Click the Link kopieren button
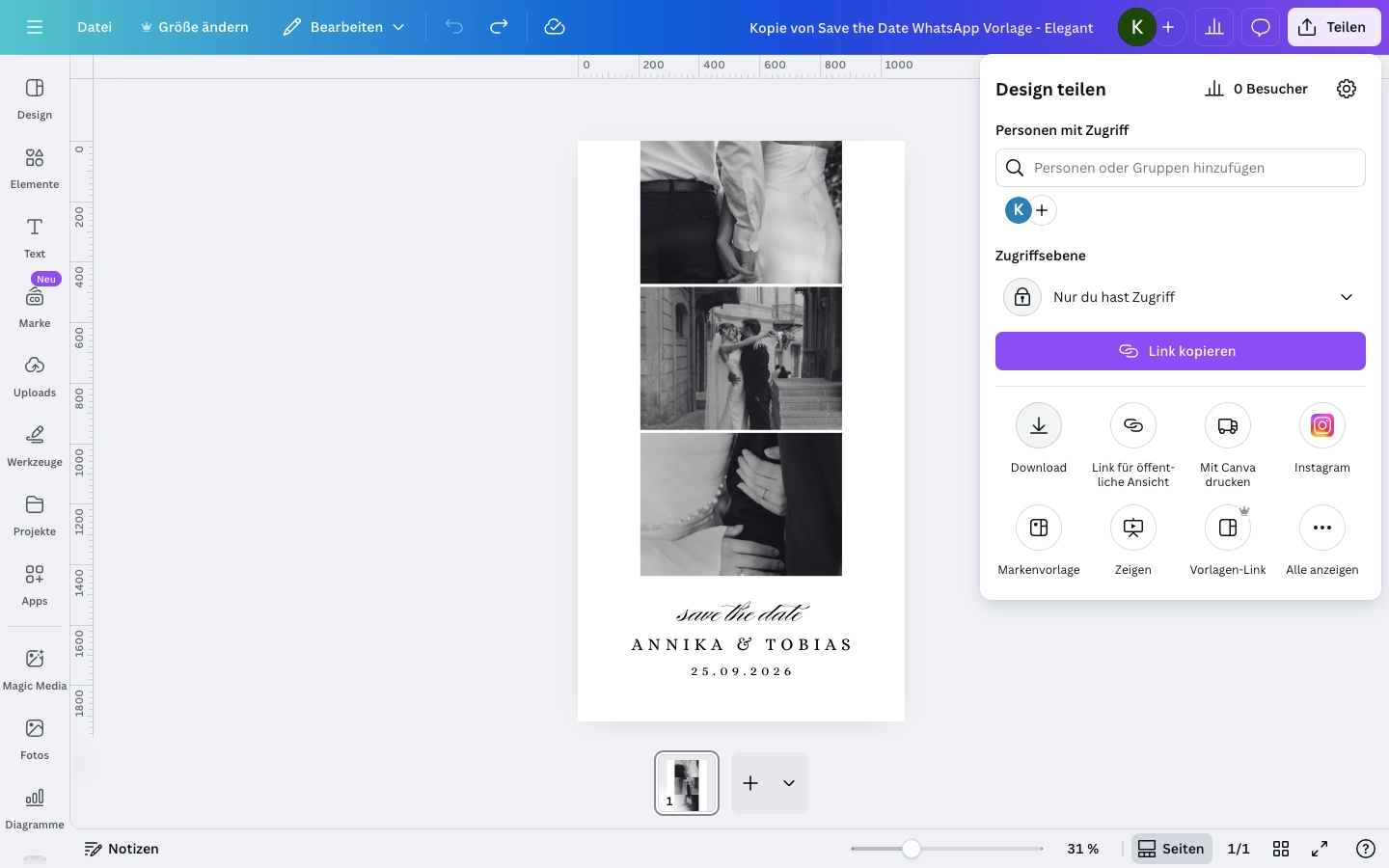1389x868 pixels. 1181,351
